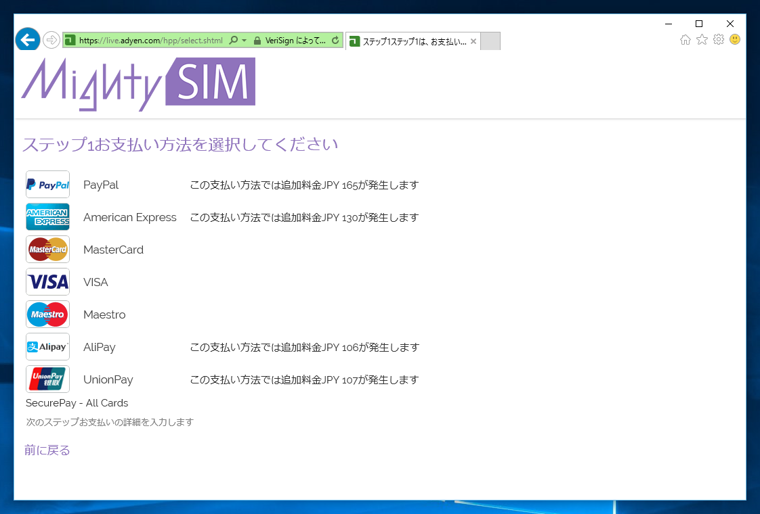Click AliPay JPY 106 surcharge notice
Image resolution: width=760 pixels, height=514 pixels.
(x=304, y=347)
